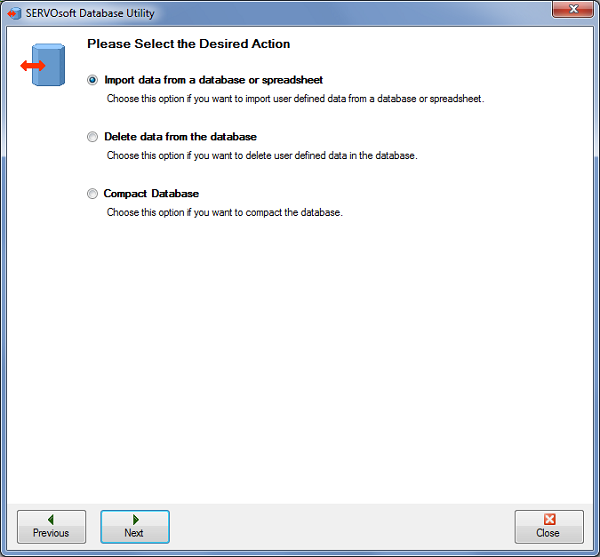Click the 'Please Select the Desired Action' heading
Viewport: 600px width, 557px height.
(x=189, y=44)
